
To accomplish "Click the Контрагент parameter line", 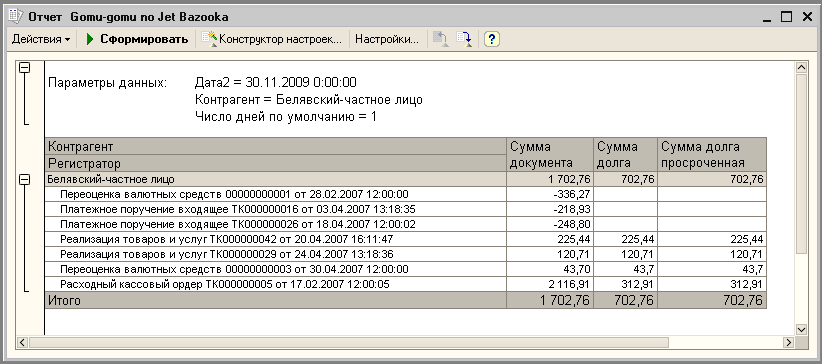I will point(308,100).
